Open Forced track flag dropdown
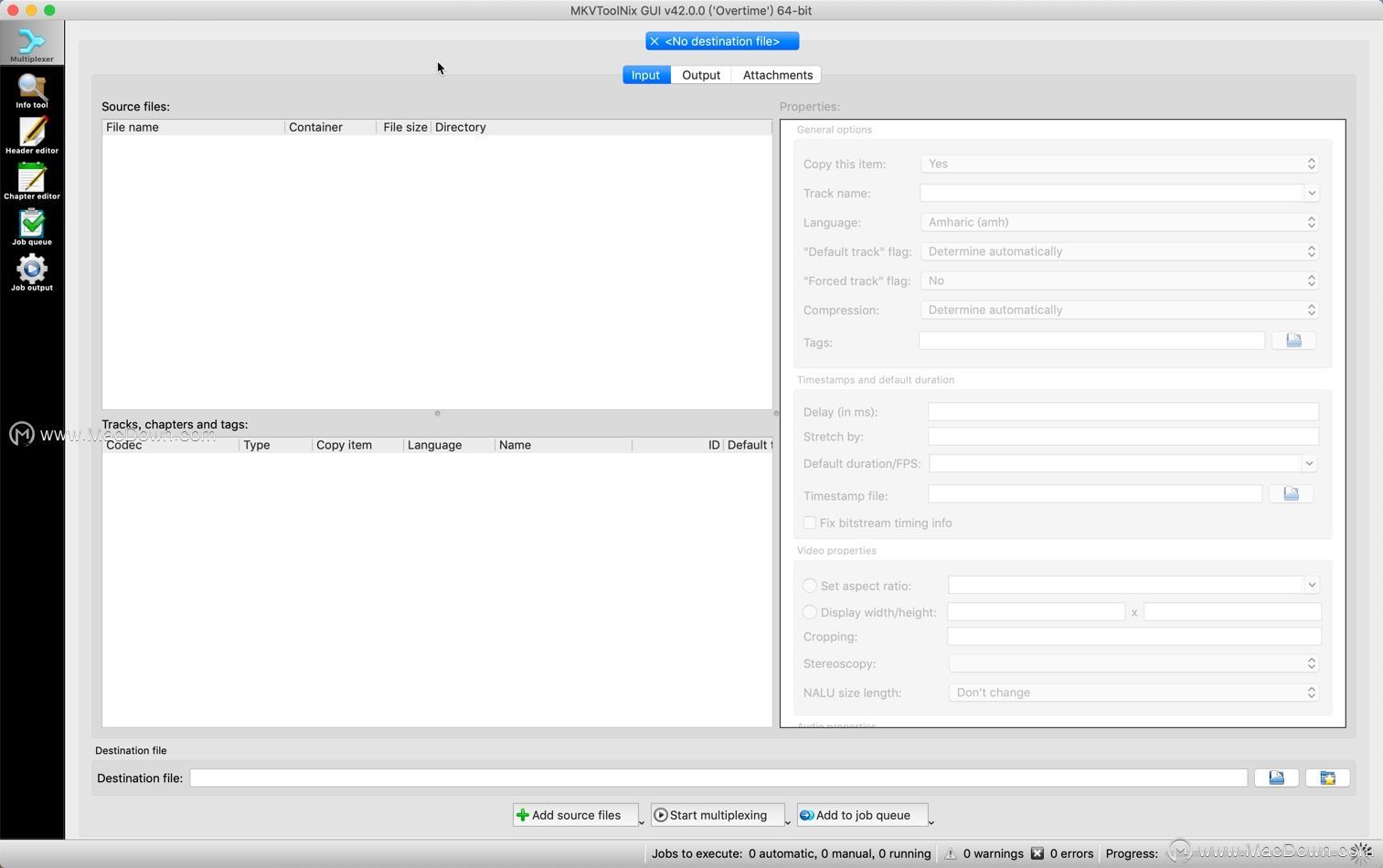Viewport: 1383px width, 868px height. [x=1120, y=281]
